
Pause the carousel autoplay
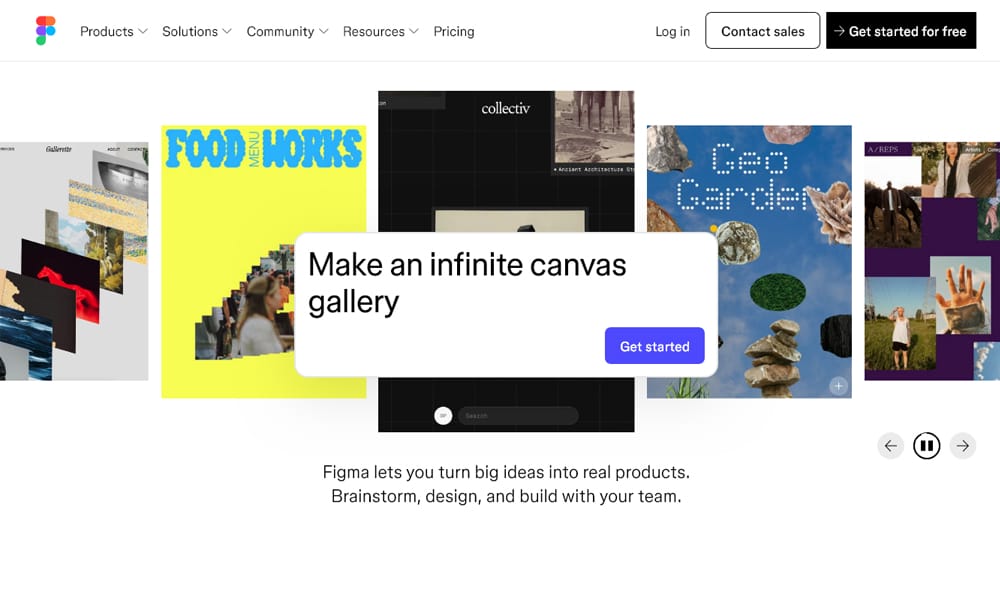[x=926, y=446]
